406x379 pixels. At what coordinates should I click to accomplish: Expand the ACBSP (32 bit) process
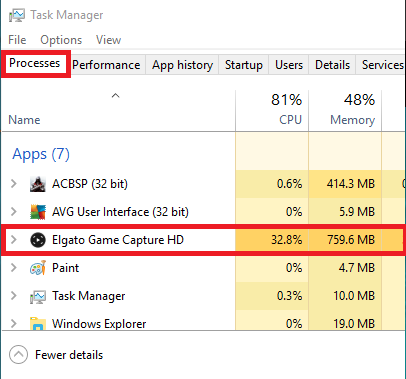14,183
